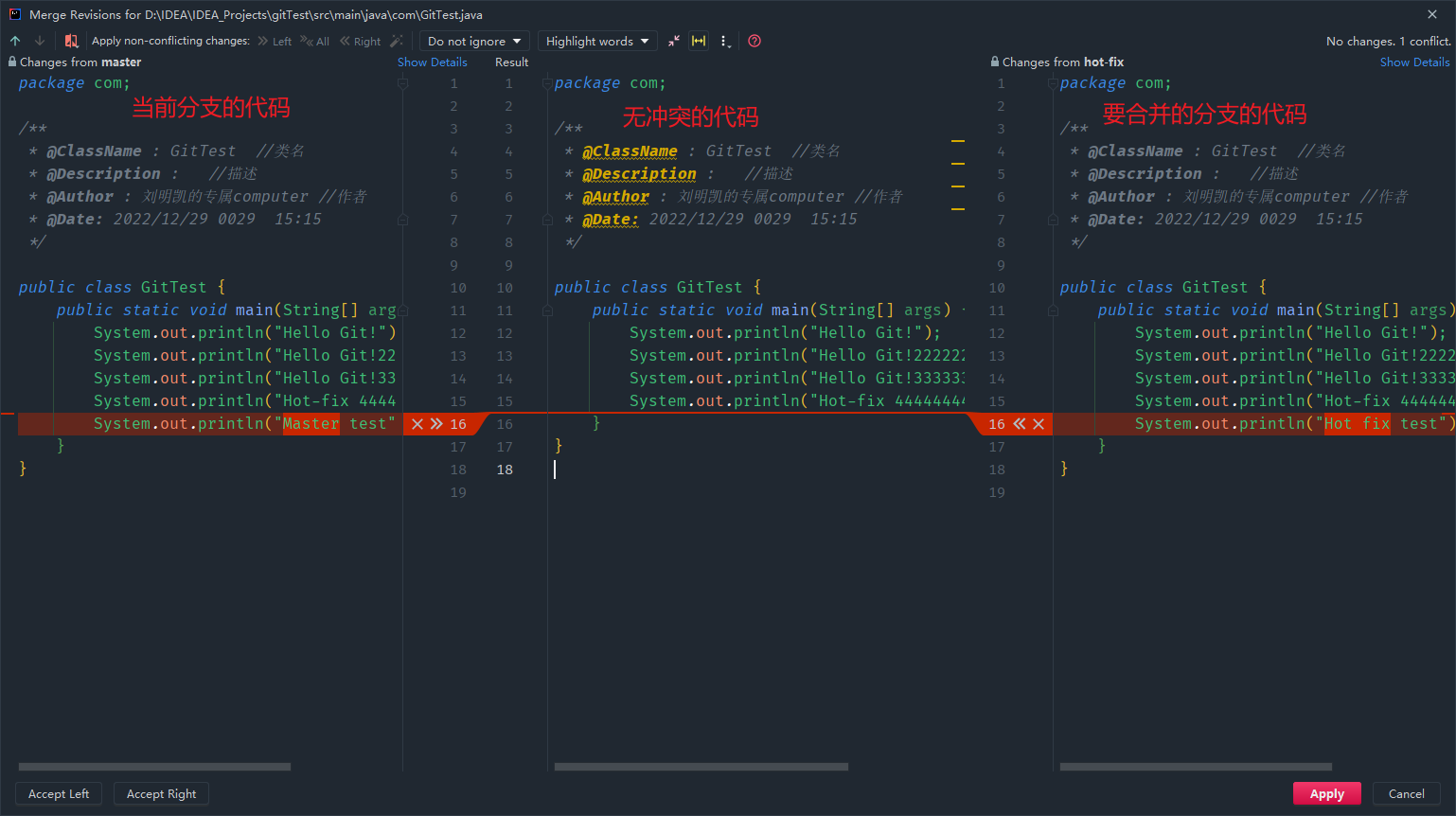
Task: Open the three-dot more options menu
Action: pyautogui.click(x=724, y=41)
